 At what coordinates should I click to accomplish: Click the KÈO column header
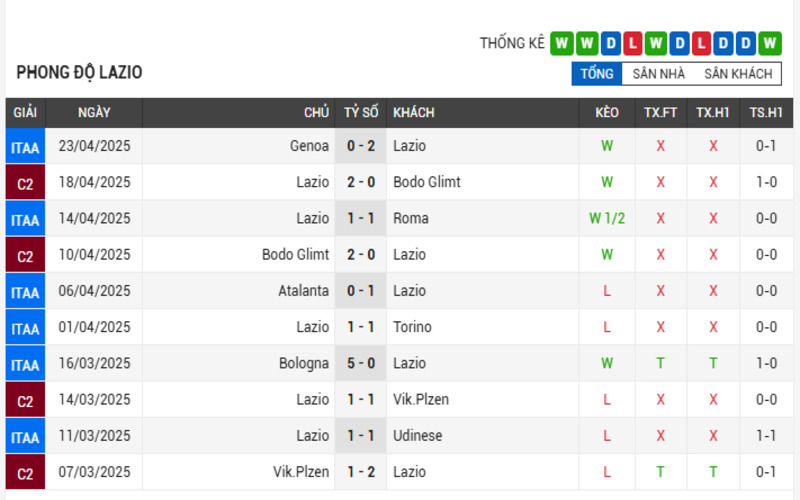[607, 113]
